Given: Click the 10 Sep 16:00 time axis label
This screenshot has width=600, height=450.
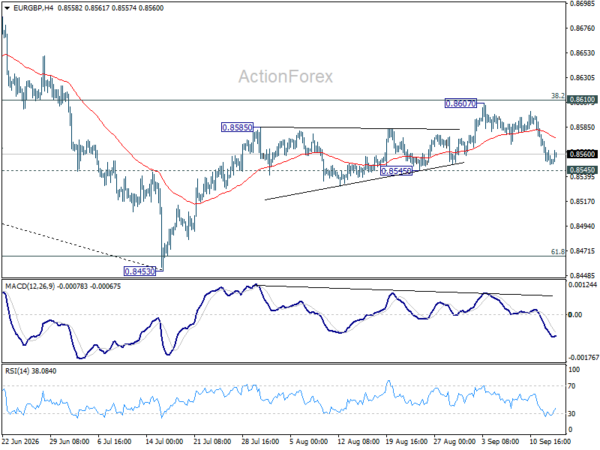Looking at the screenshot, I should [550, 442].
